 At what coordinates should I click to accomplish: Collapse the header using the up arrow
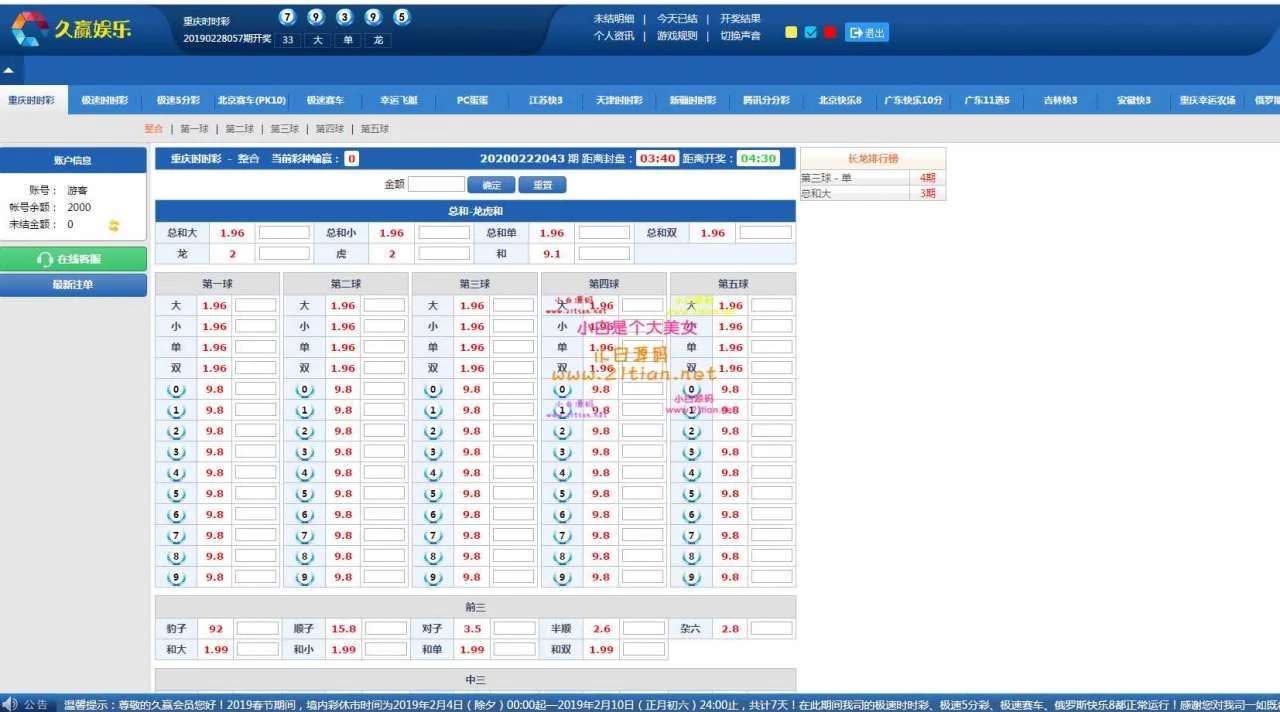tap(8, 71)
